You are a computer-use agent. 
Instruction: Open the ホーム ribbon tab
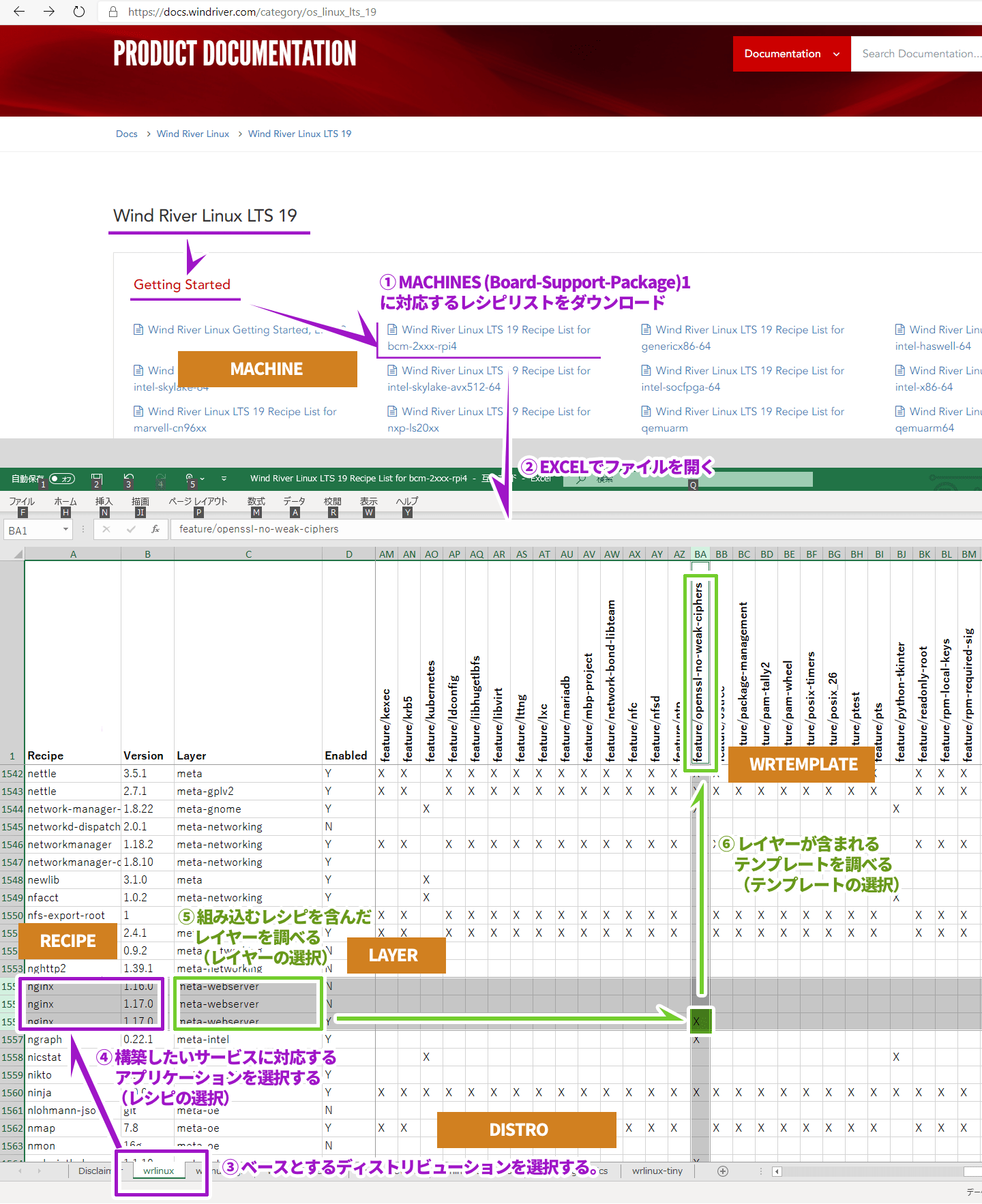click(65, 501)
